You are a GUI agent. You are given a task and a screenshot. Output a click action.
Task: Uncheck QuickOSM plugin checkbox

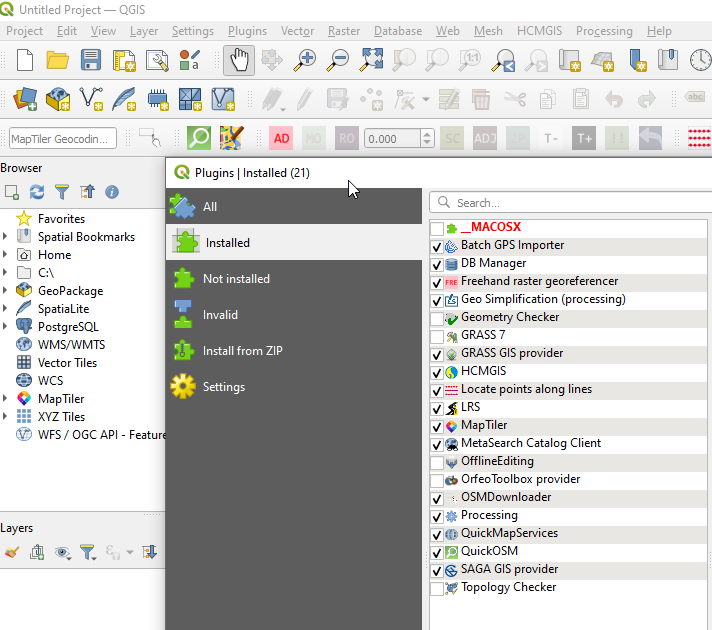[x=437, y=552]
